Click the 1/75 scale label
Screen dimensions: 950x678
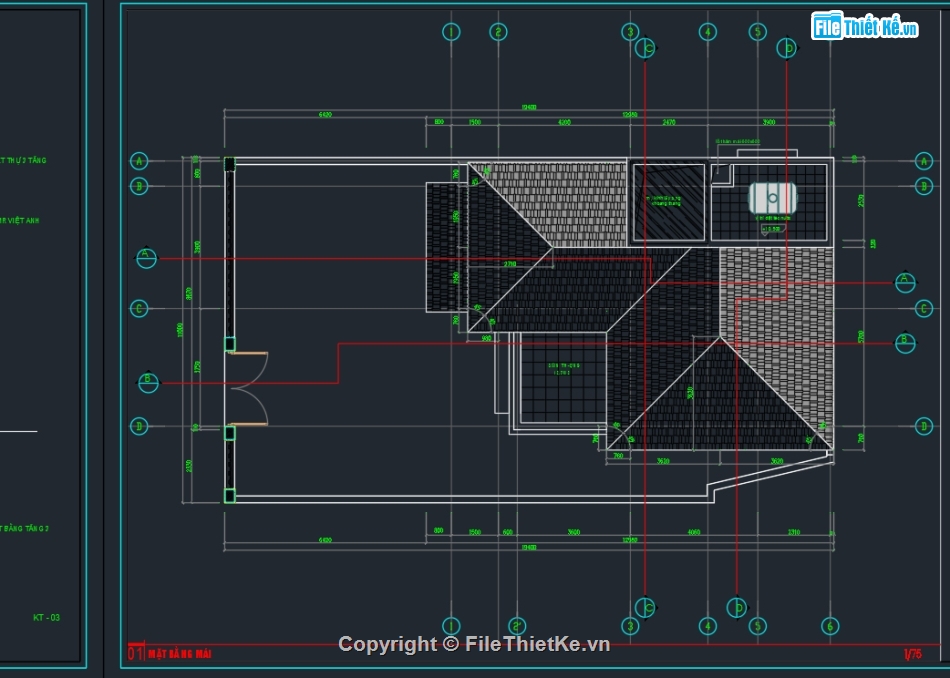pyautogui.click(x=912, y=654)
